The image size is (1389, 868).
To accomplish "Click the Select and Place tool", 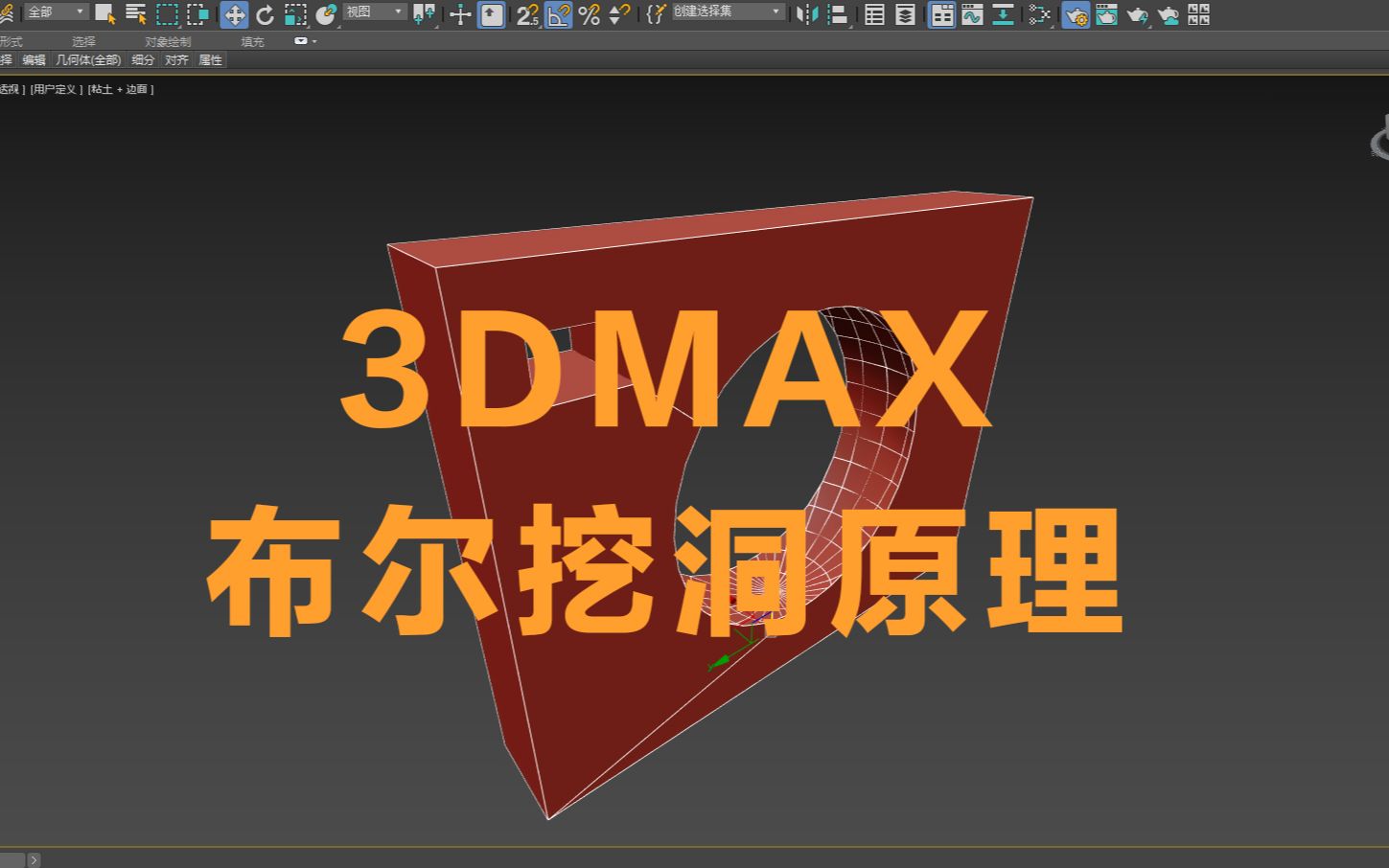I will [x=326, y=13].
